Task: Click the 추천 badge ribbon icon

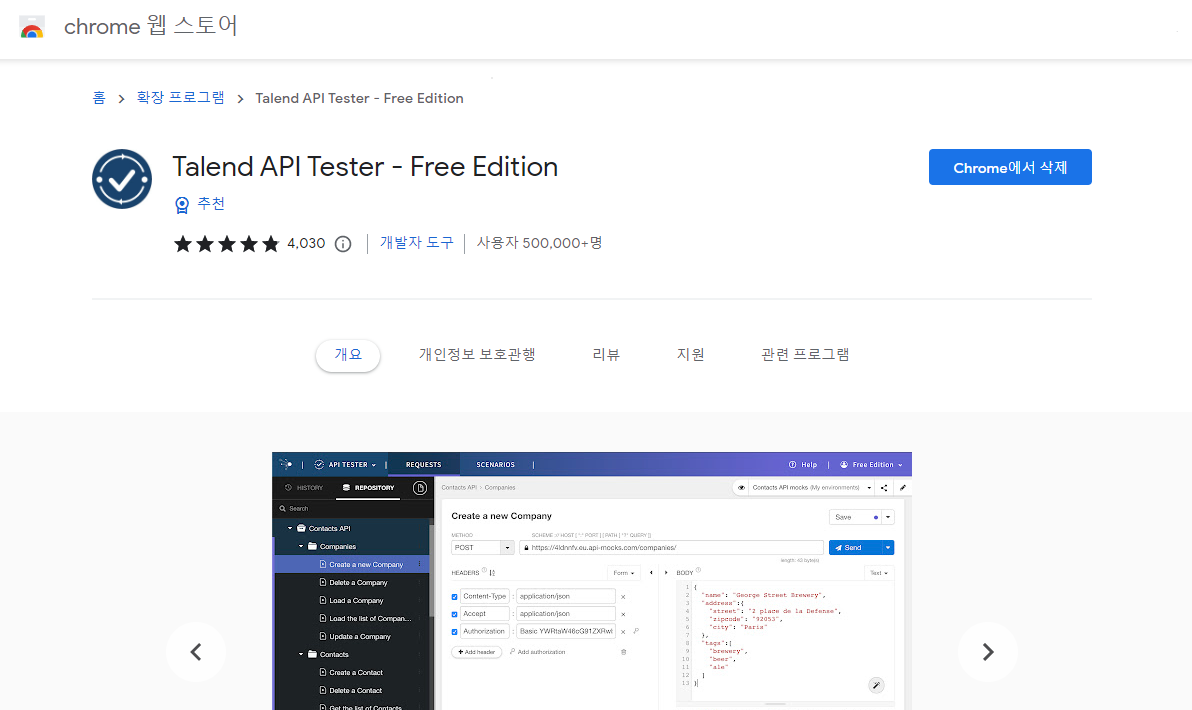Action: (x=182, y=204)
